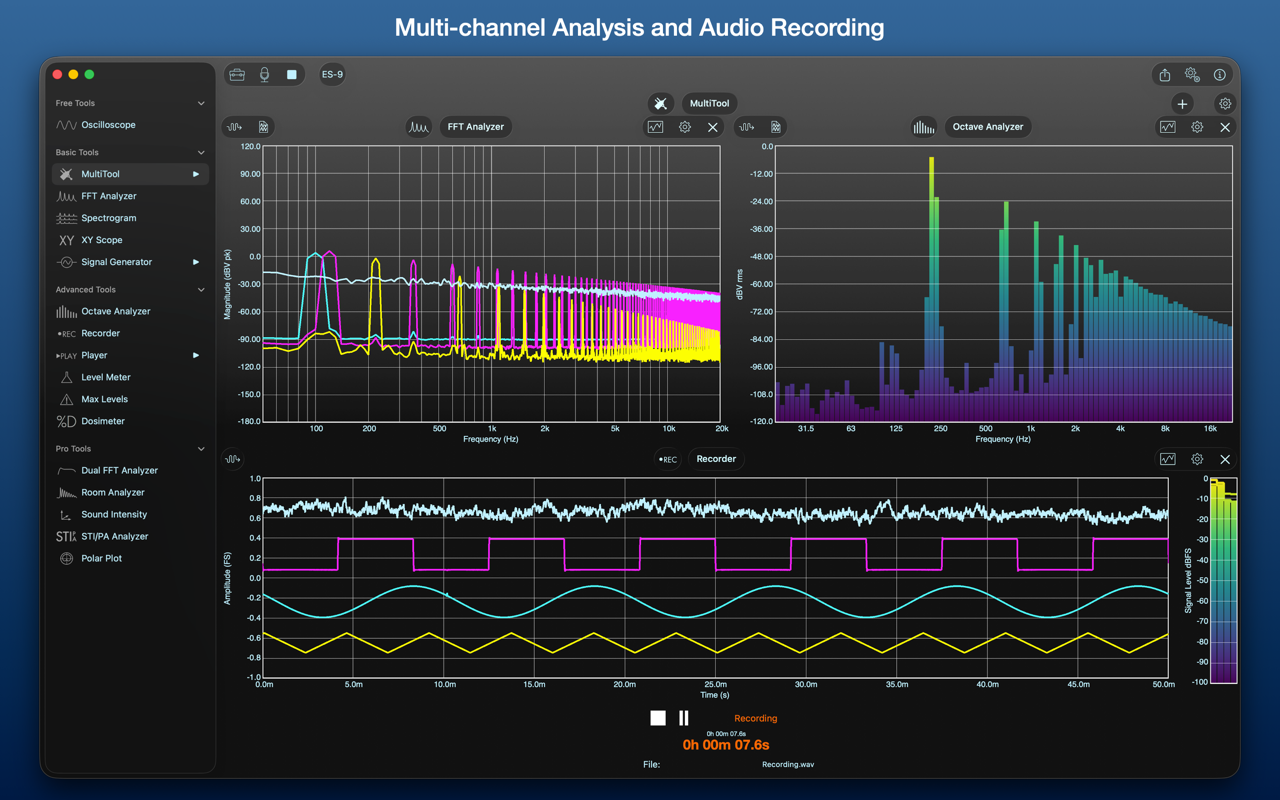Click the ES-9 device button

click(x=332, y=75)
